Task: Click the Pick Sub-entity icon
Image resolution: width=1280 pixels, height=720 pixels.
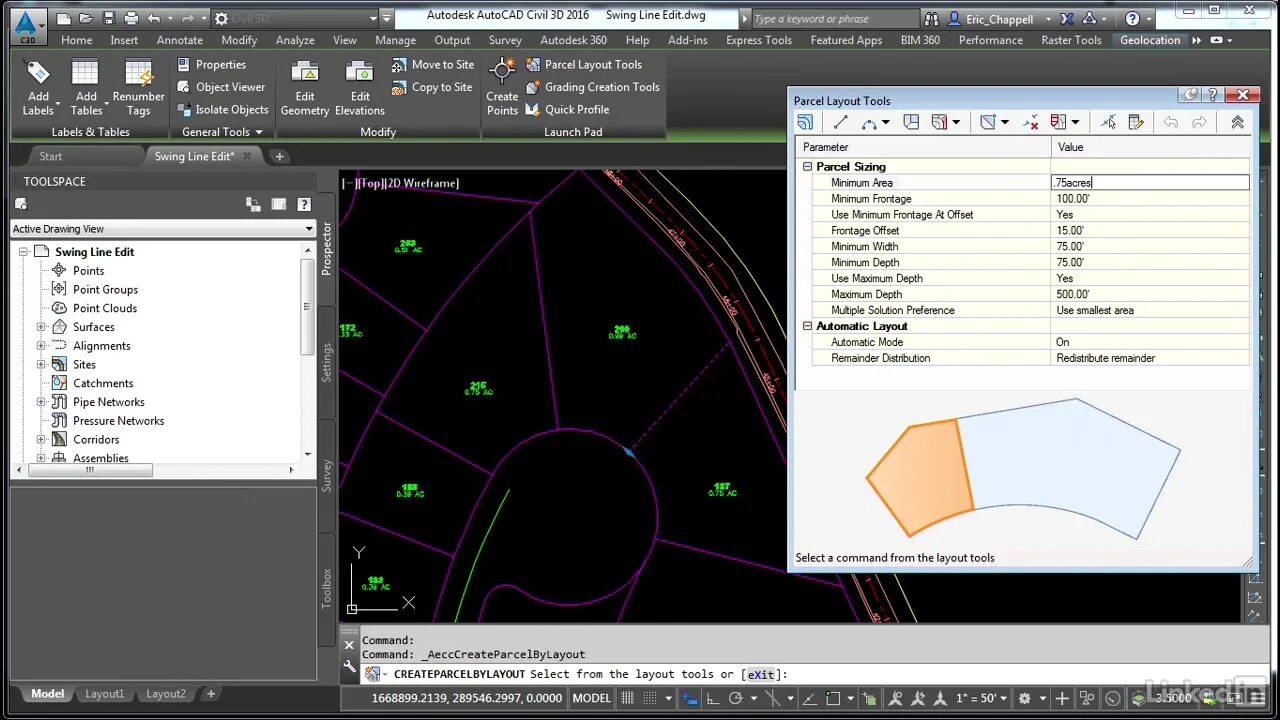Action: pyautogui.click(x=1108, y=122)
